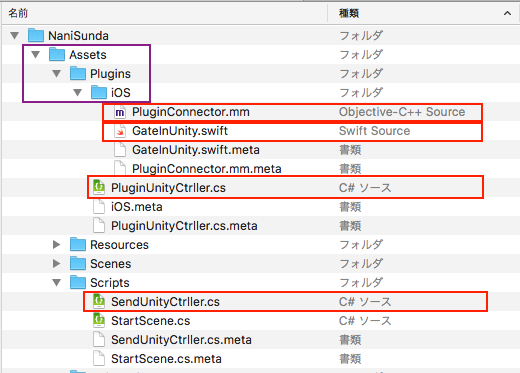520x373 pixels.
Task: Collapse the iOS folder disclosure triangle
Action: (x=77, y=92)
